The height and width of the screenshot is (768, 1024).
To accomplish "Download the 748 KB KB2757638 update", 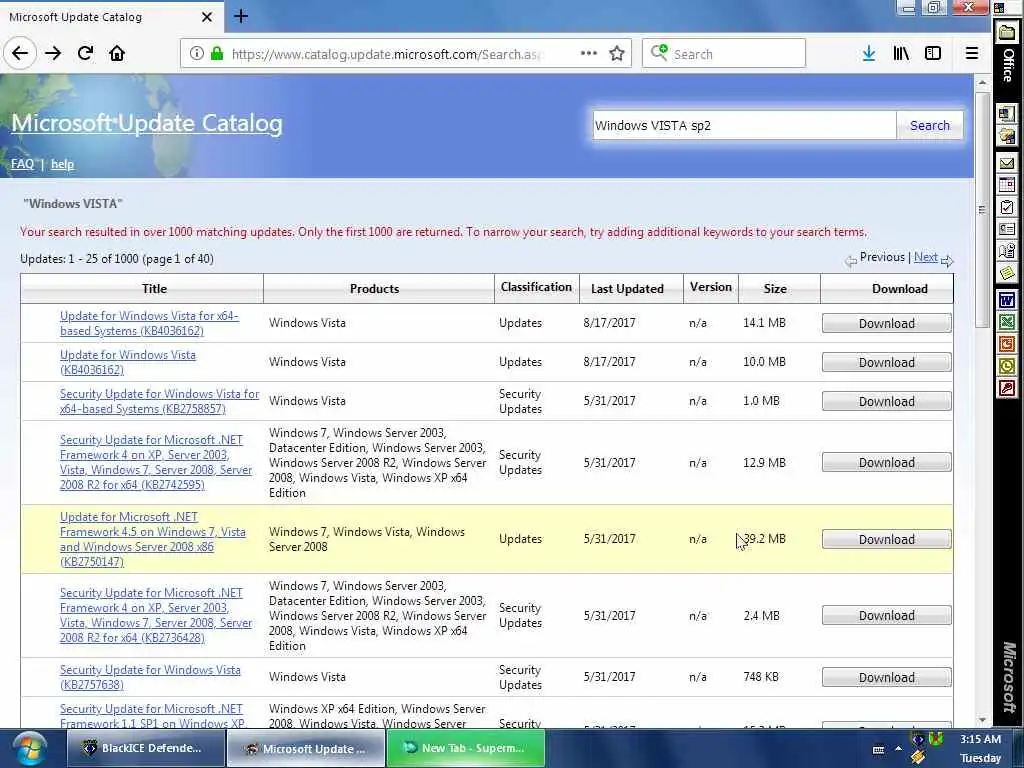I will click(x=886, y=677).
